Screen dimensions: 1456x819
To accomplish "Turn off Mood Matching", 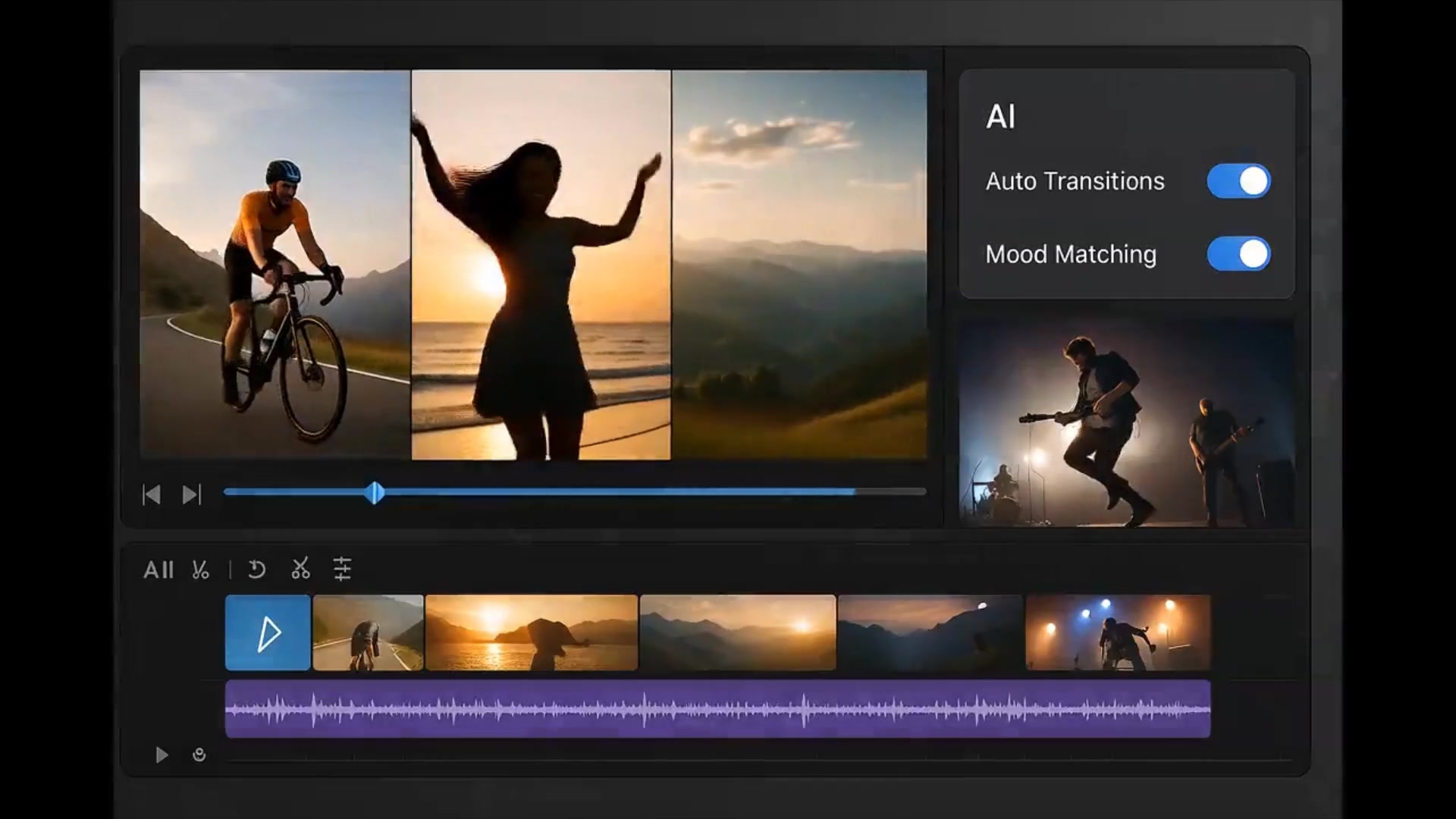I will pos(1238,254).
